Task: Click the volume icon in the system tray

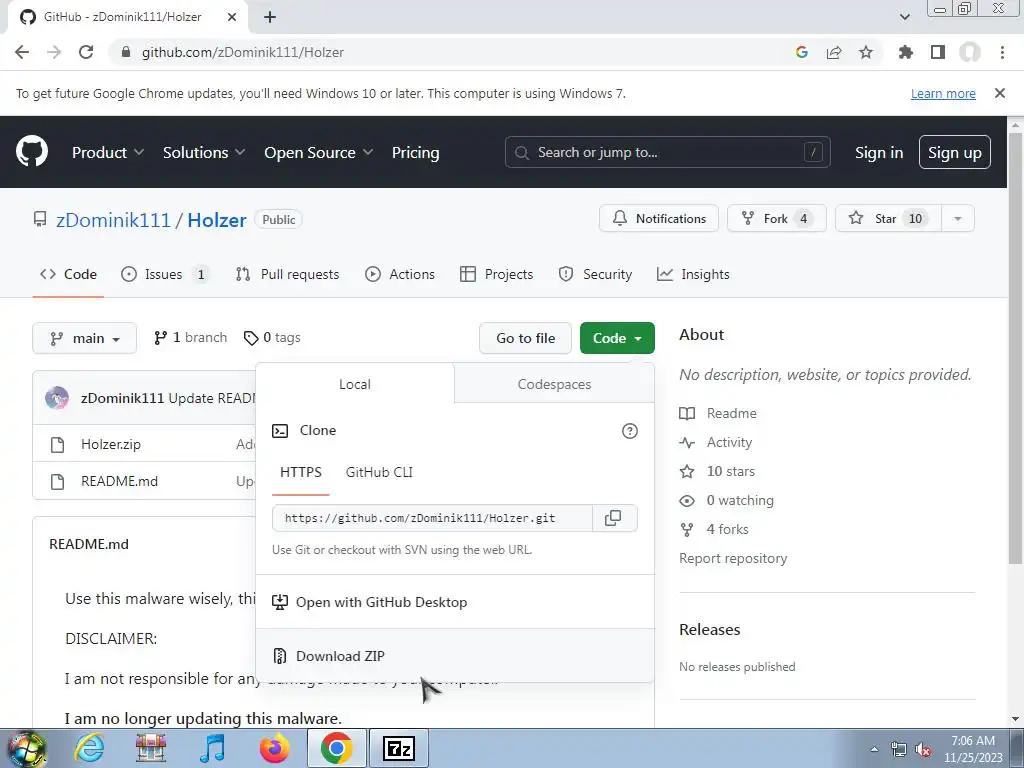Action: point(923,750)
